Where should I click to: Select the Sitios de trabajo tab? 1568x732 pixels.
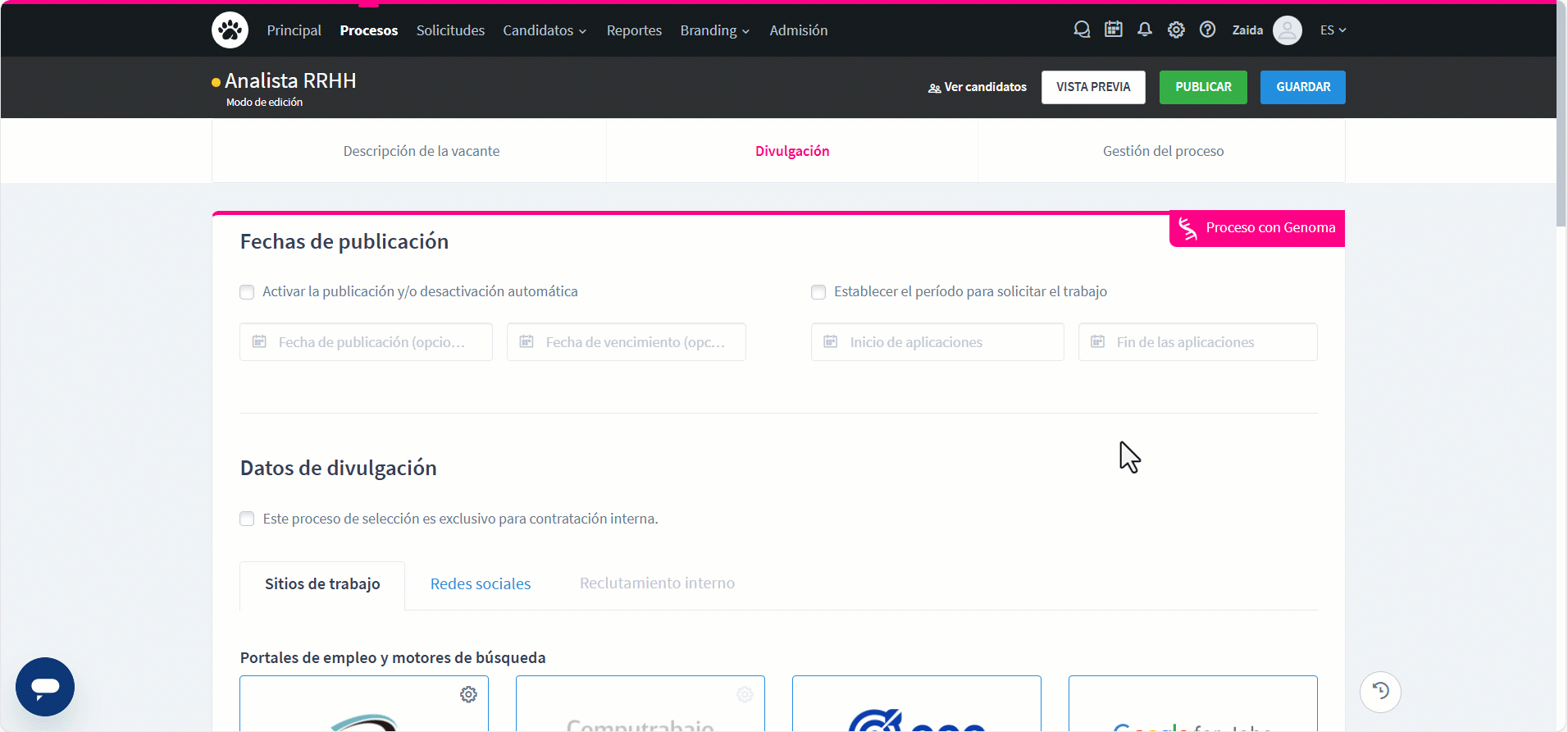322,584
